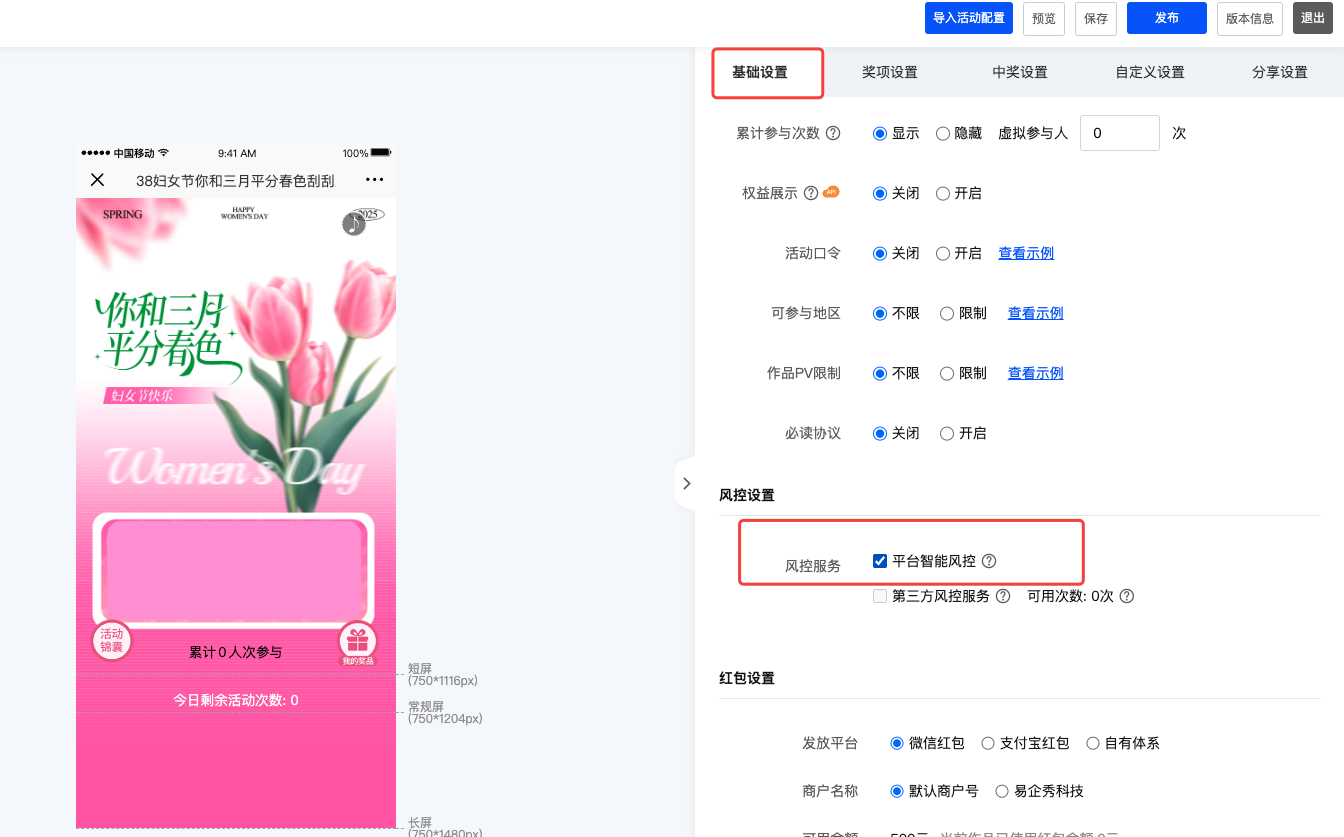Click help icon beside 可用次数

[x=1126, y=596]
